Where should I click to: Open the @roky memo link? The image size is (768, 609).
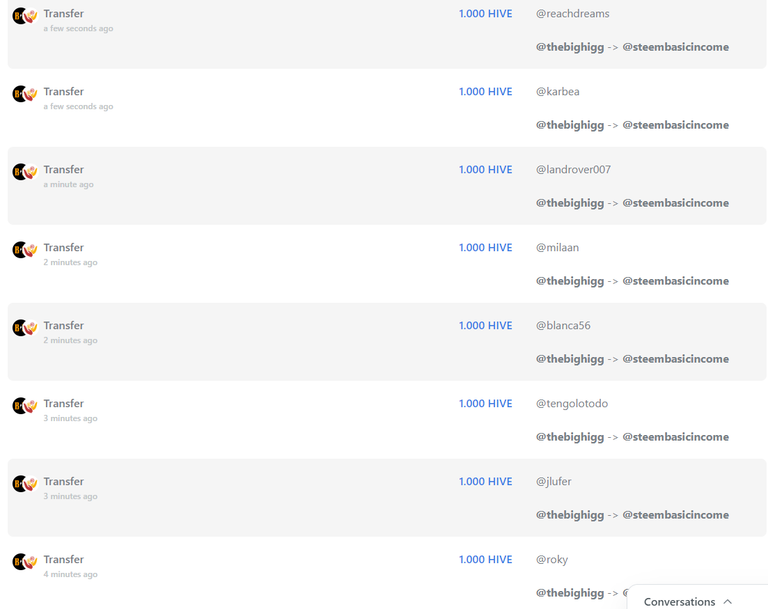point(552,560)
